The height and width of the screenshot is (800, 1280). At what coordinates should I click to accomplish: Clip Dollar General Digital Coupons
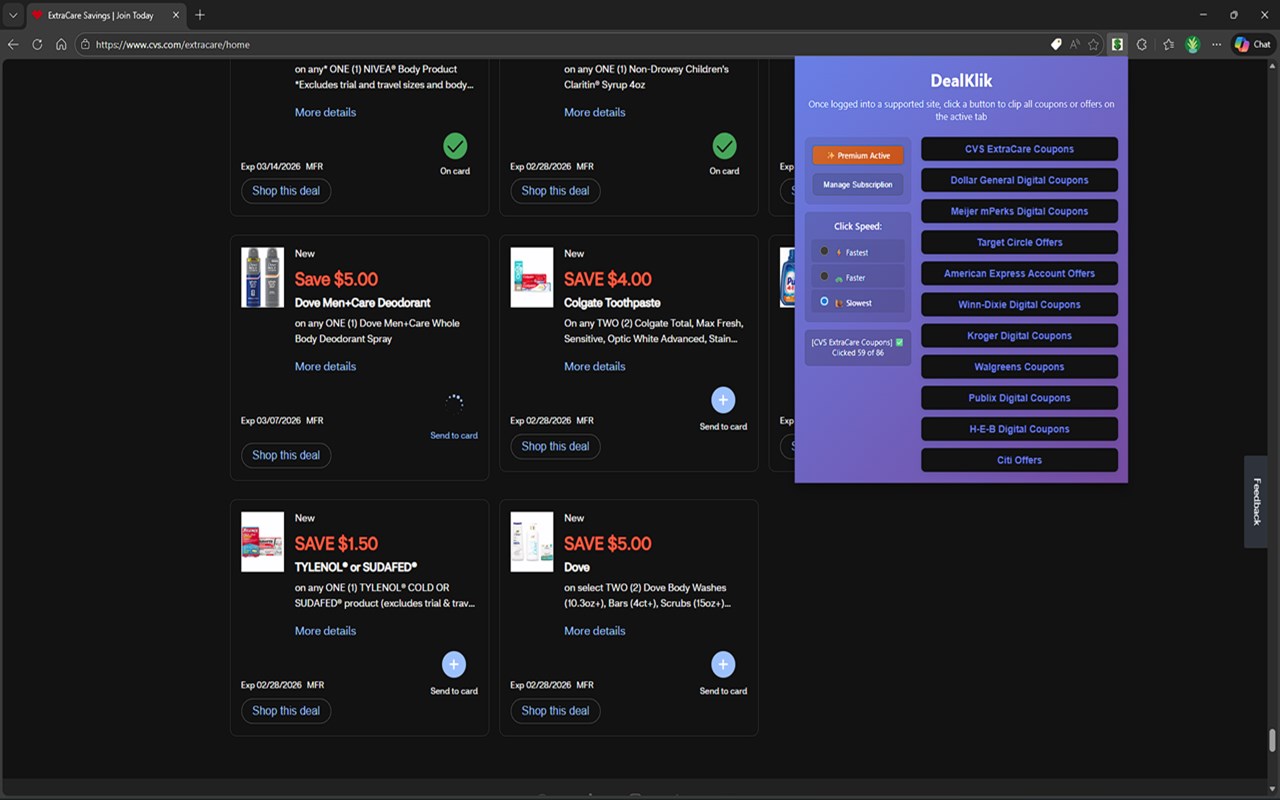1019,180
